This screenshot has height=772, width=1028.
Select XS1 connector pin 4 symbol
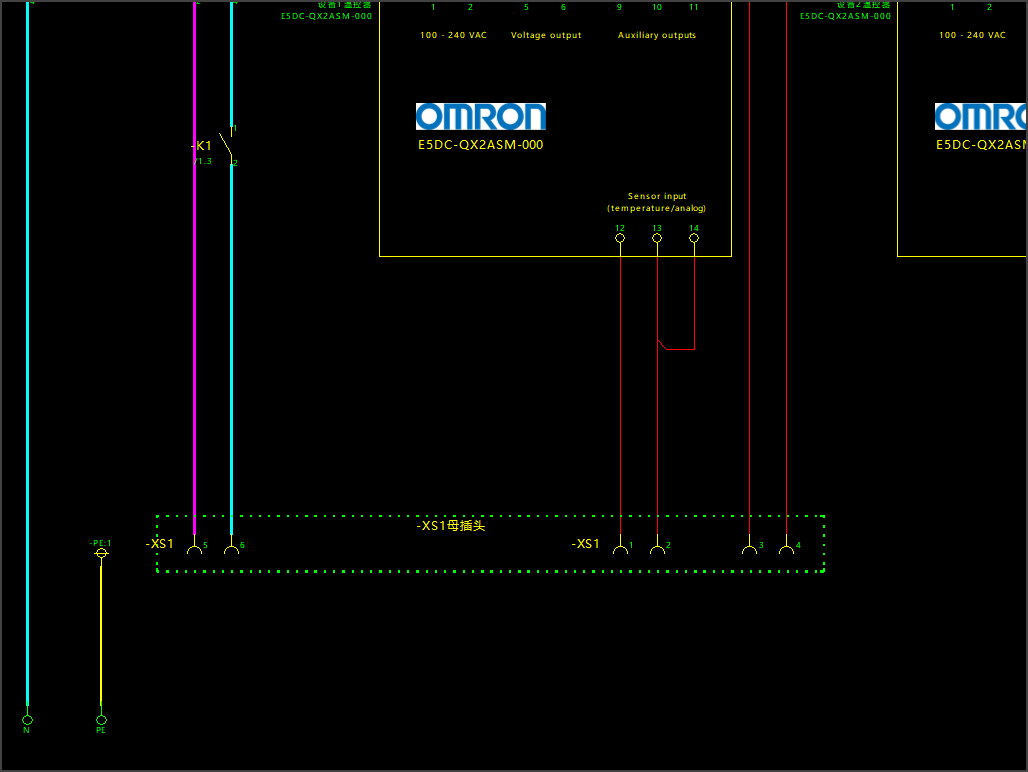pyautogui.click(x=787, y=546)
